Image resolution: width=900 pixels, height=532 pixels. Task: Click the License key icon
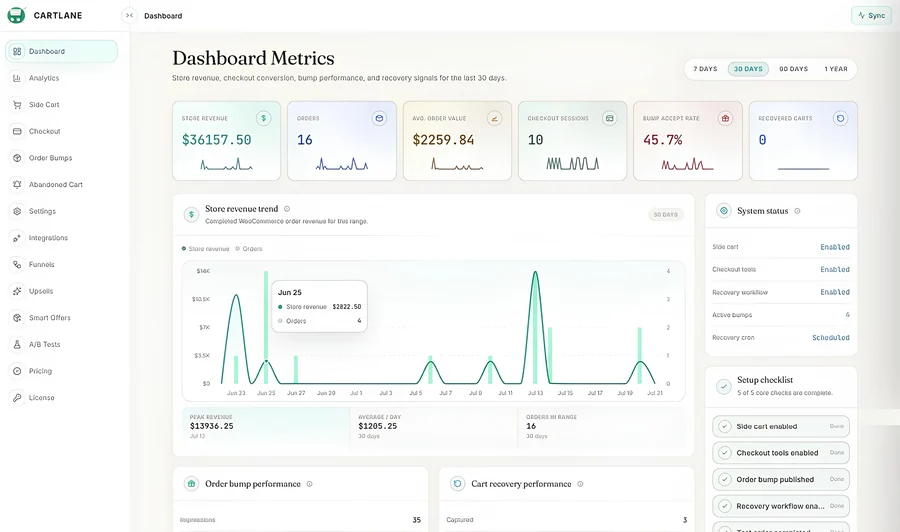[x=17, y=397]
